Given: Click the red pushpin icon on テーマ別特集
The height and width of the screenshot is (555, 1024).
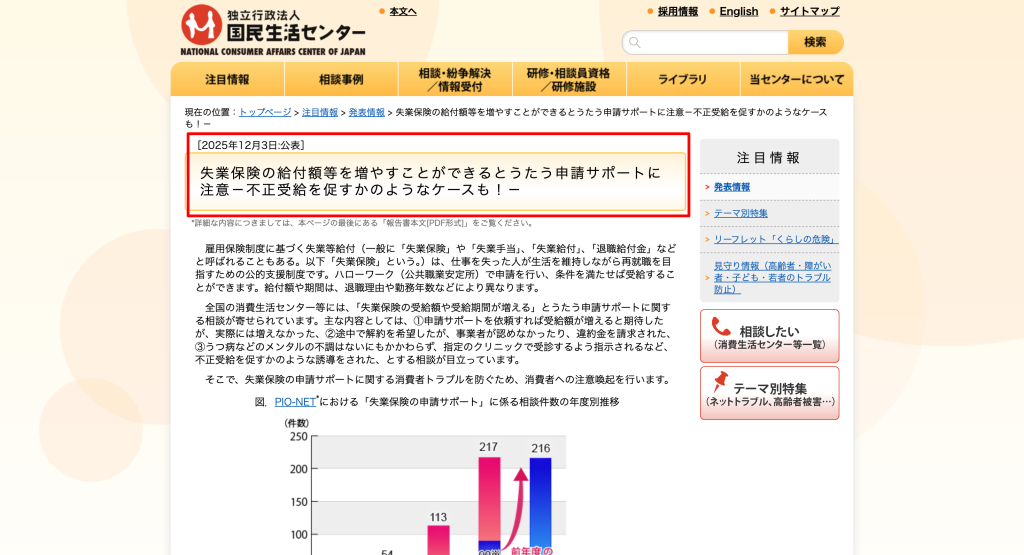Looking at the screenshot, I should point(720,381).
